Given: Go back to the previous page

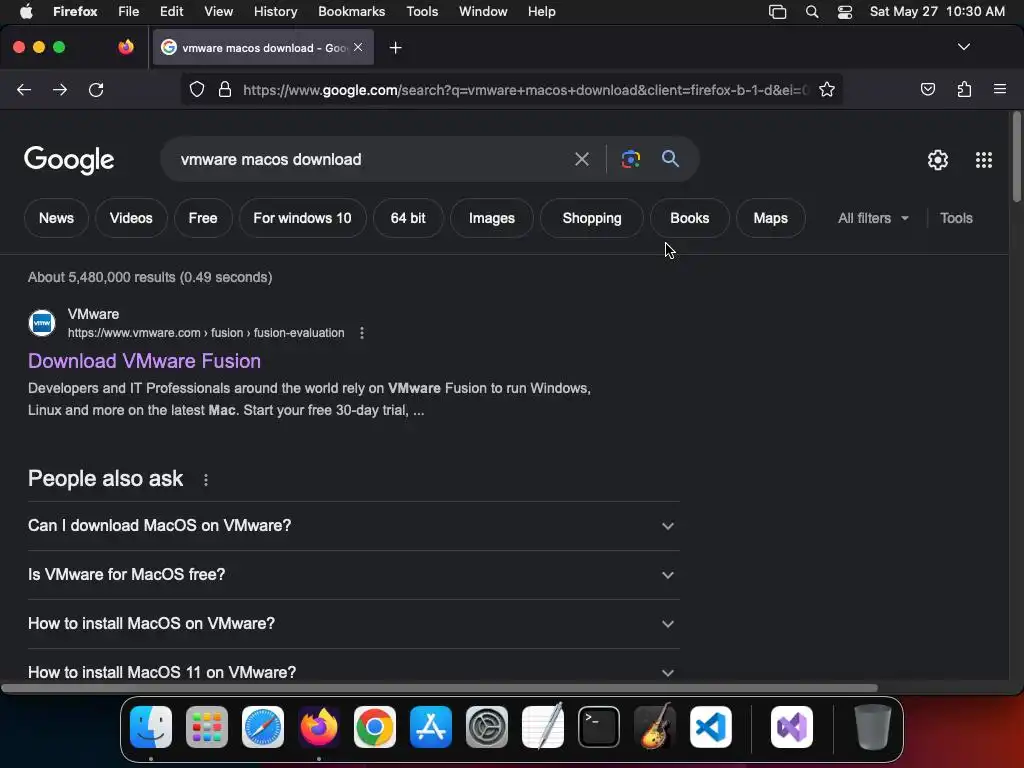Looking at the screenshot, I should pos(24,89).
